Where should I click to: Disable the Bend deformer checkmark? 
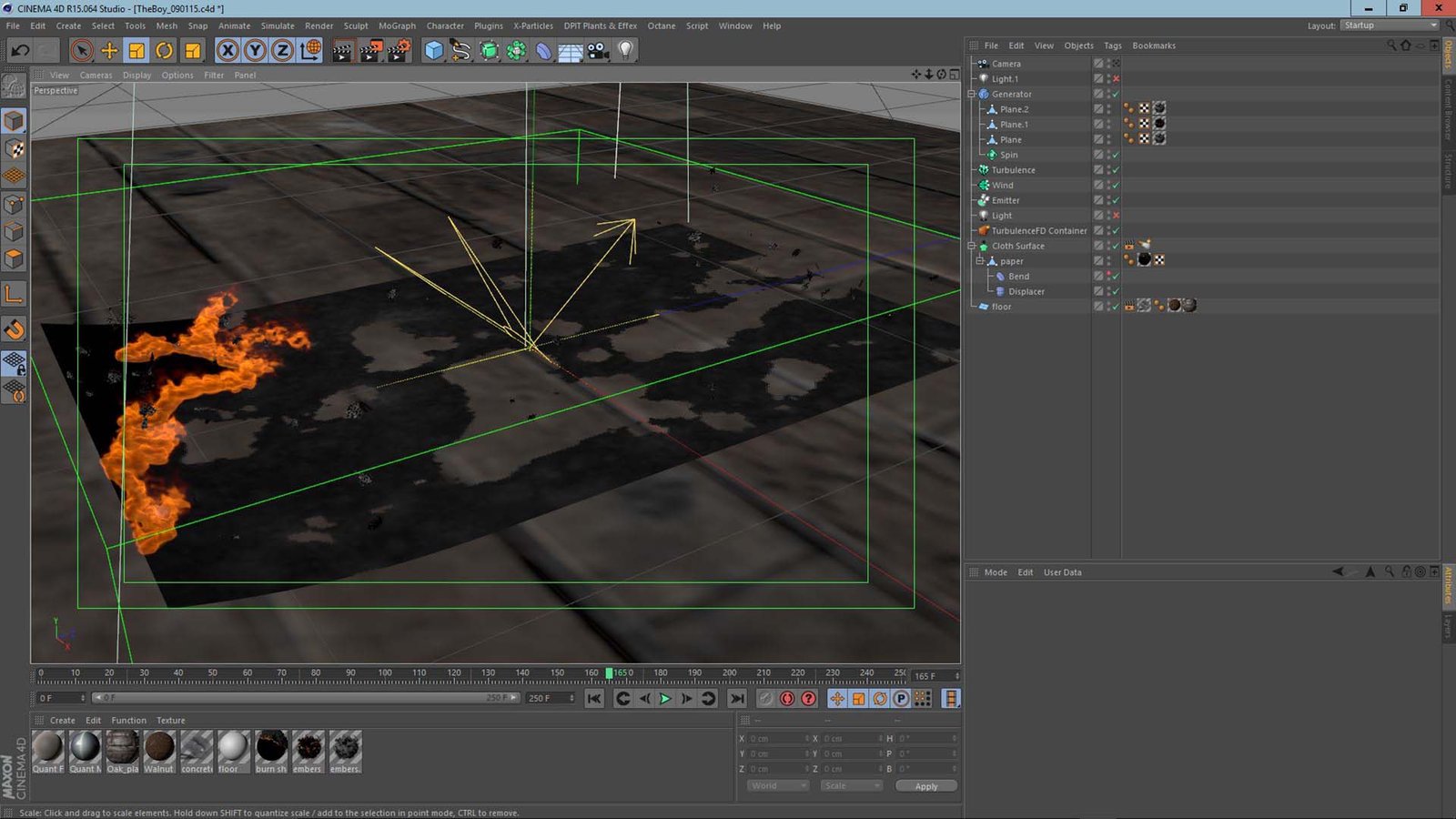(x=1116, y=277)
